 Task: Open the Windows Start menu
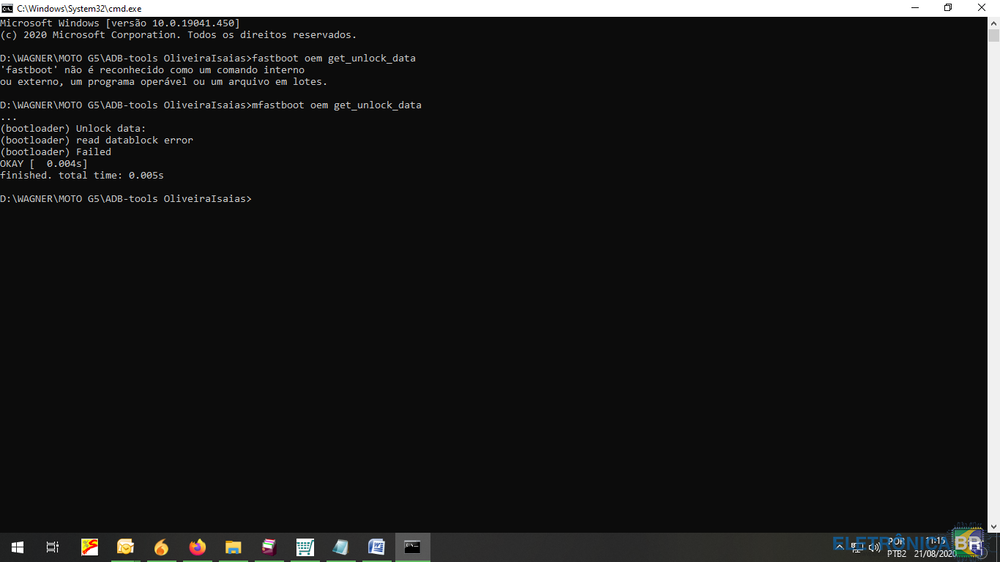17,547
